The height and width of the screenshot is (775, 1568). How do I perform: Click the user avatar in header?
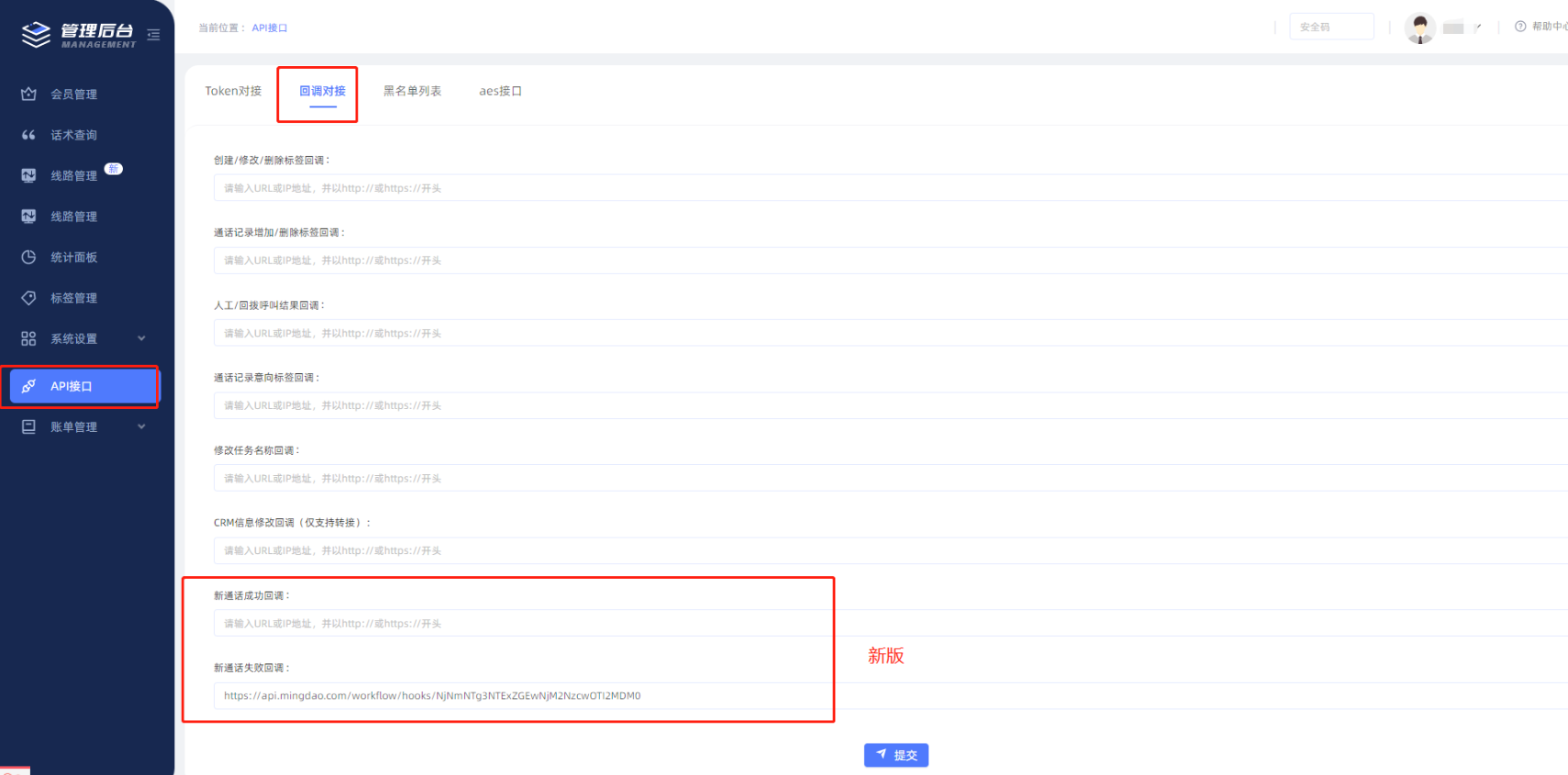coord(1419,28)
